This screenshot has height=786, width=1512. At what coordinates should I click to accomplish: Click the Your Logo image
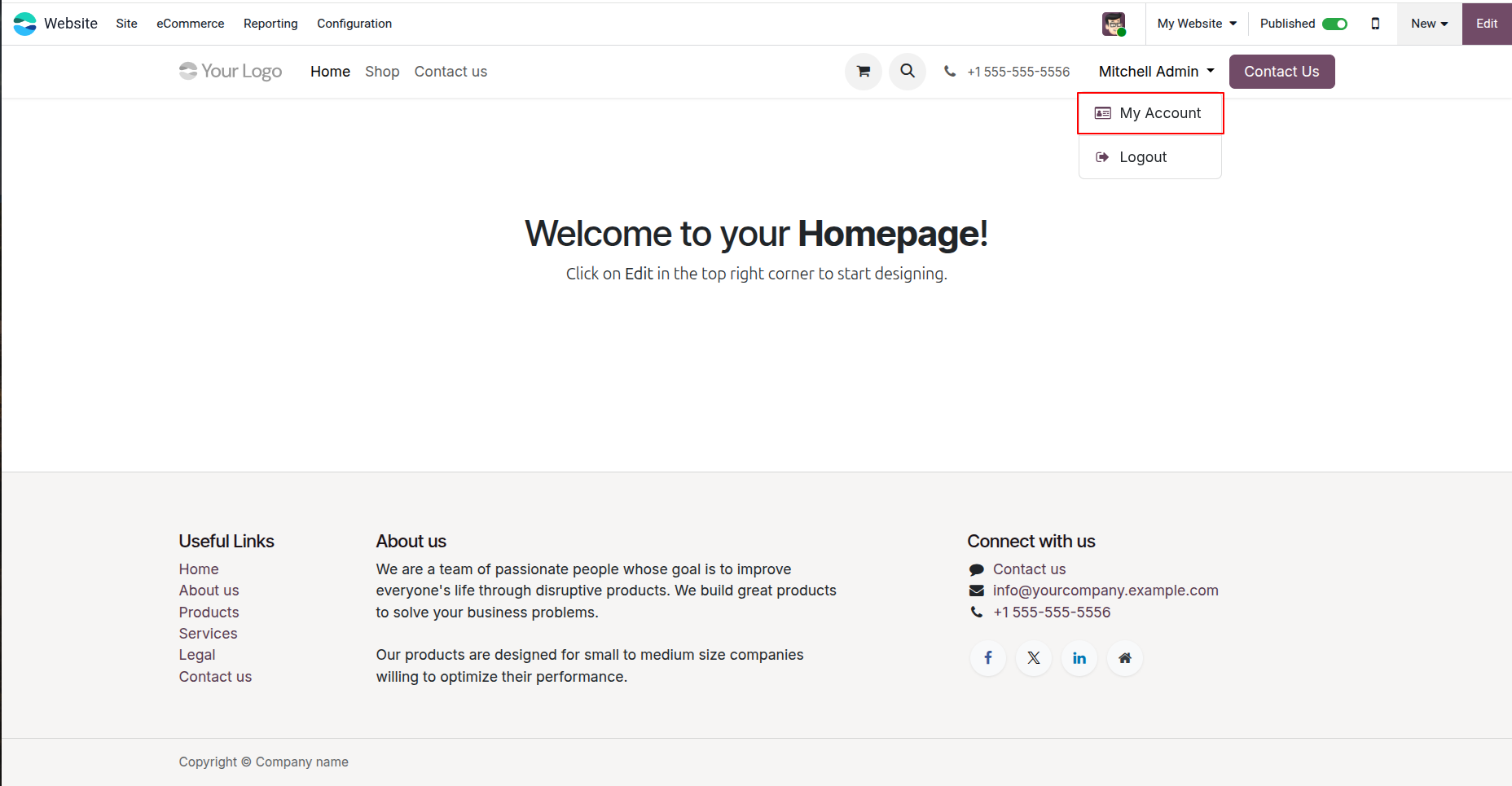tap(231, 72)
